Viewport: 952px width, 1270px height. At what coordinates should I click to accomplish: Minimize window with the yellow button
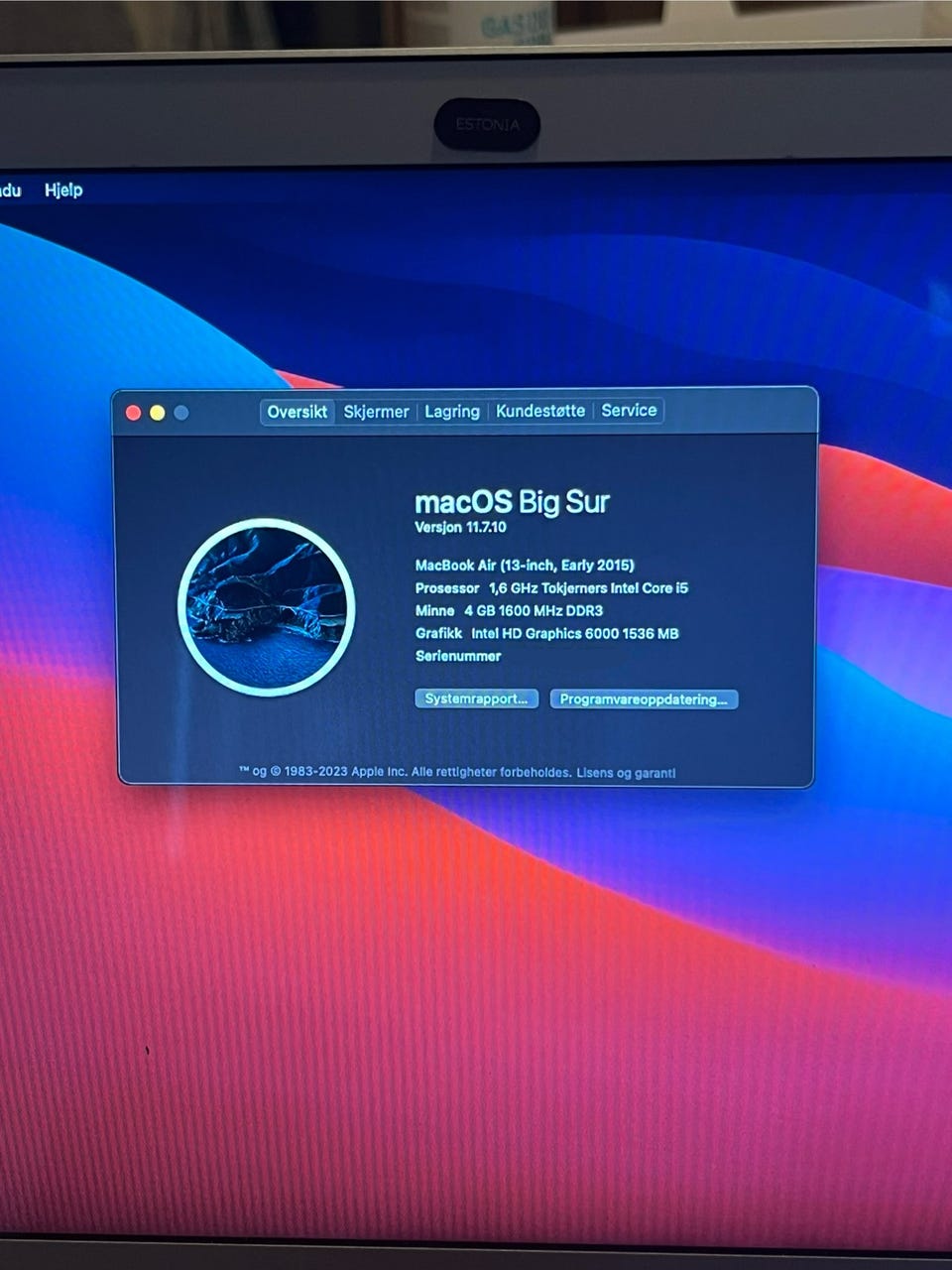coord(157,413)
